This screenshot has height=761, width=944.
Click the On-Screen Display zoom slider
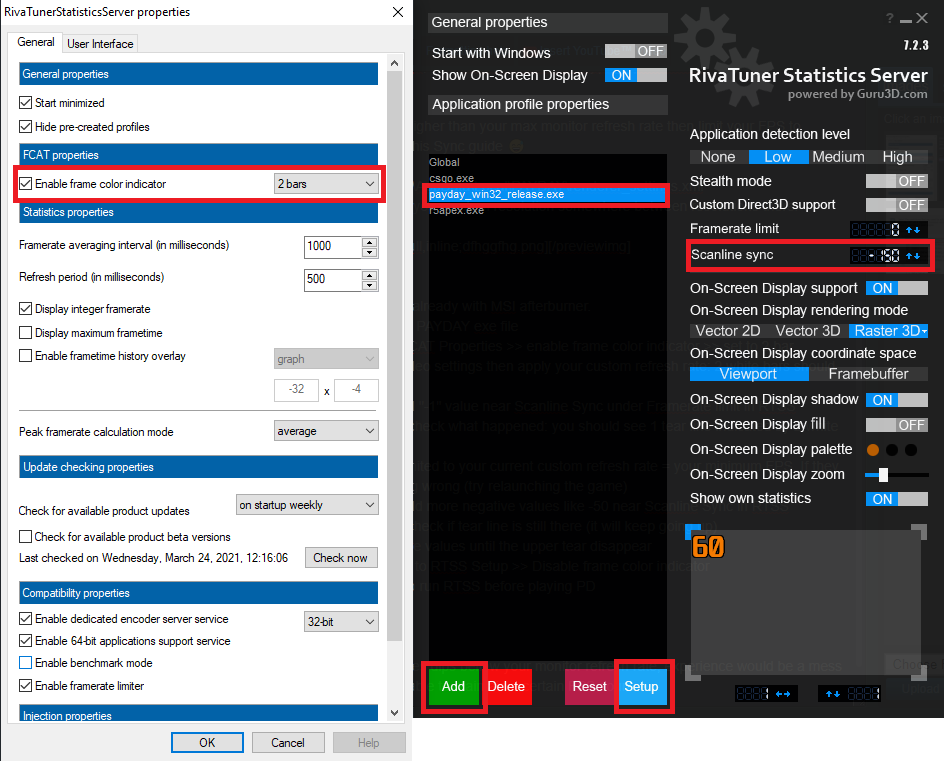tap(896, 475)
